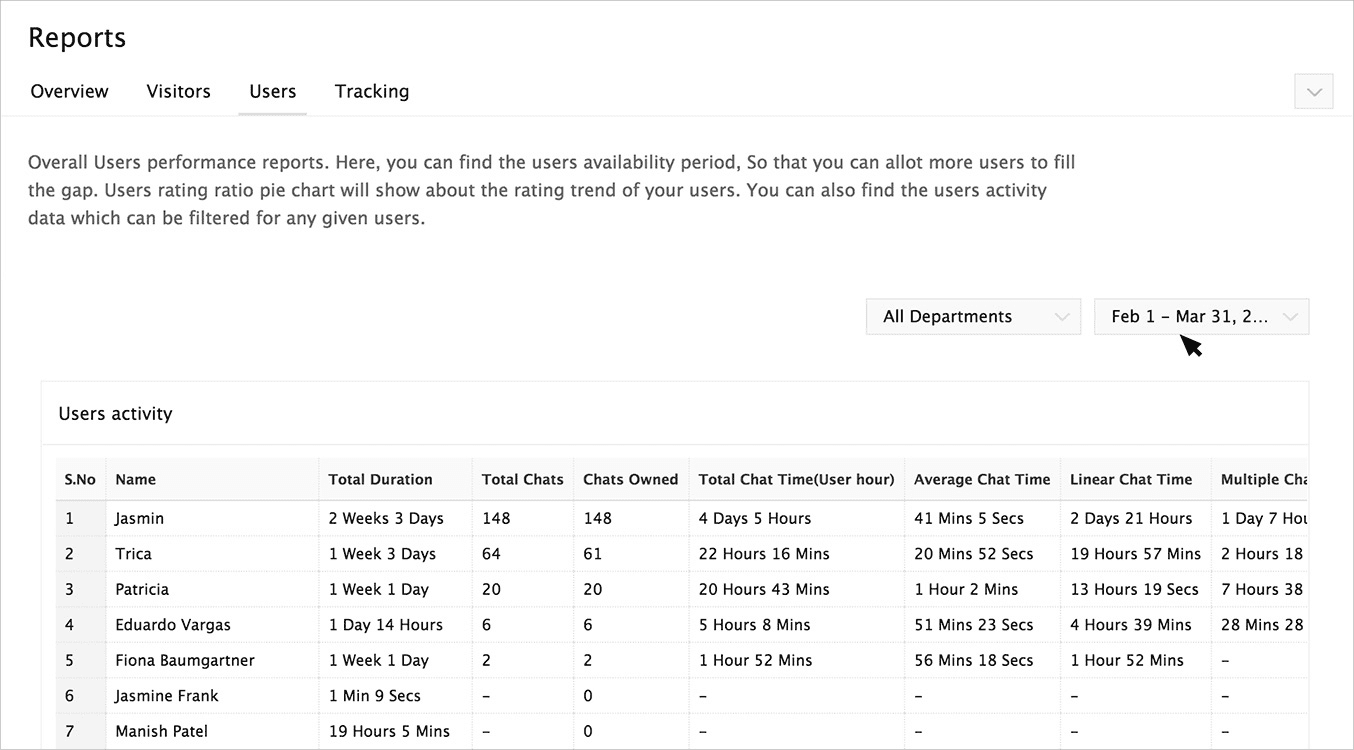
Task: Click the Average Chat Time column header
Action: (982, 480)
